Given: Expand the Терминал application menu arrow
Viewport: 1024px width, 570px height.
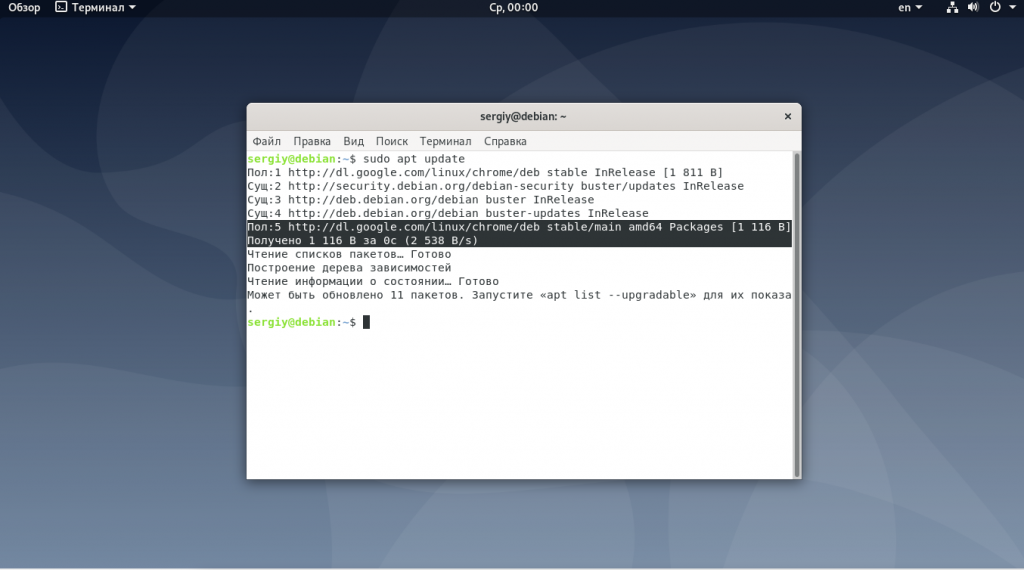Looking at the screenshot, I should tap(133, 8).
